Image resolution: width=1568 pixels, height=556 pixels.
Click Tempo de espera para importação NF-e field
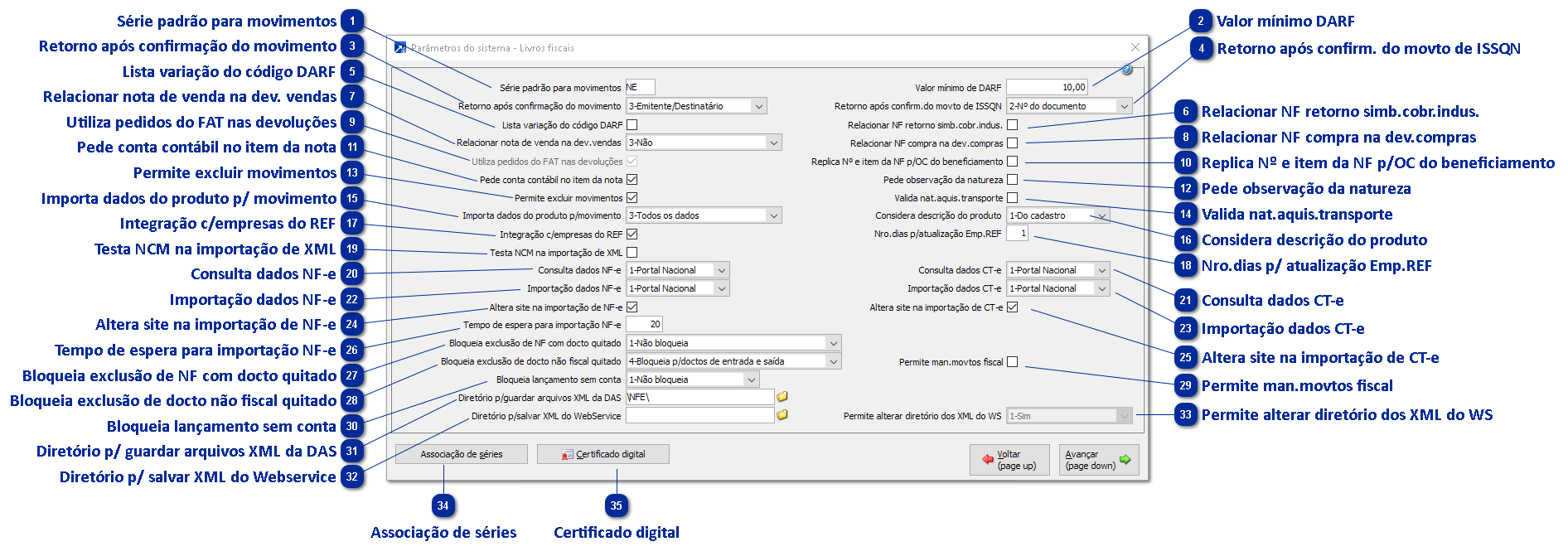tap(644, 325)
